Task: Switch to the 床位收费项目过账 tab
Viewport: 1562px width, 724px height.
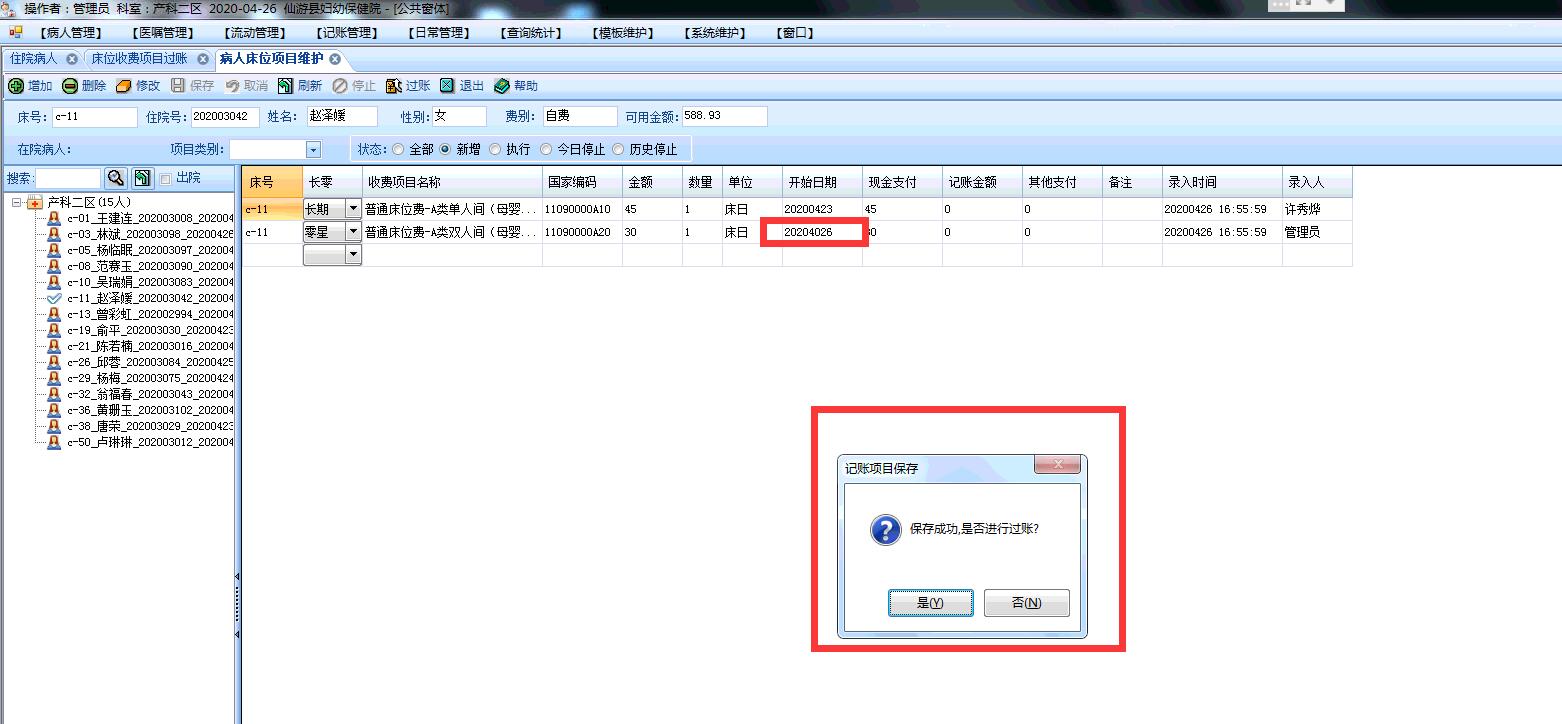Action: [139, 59]
